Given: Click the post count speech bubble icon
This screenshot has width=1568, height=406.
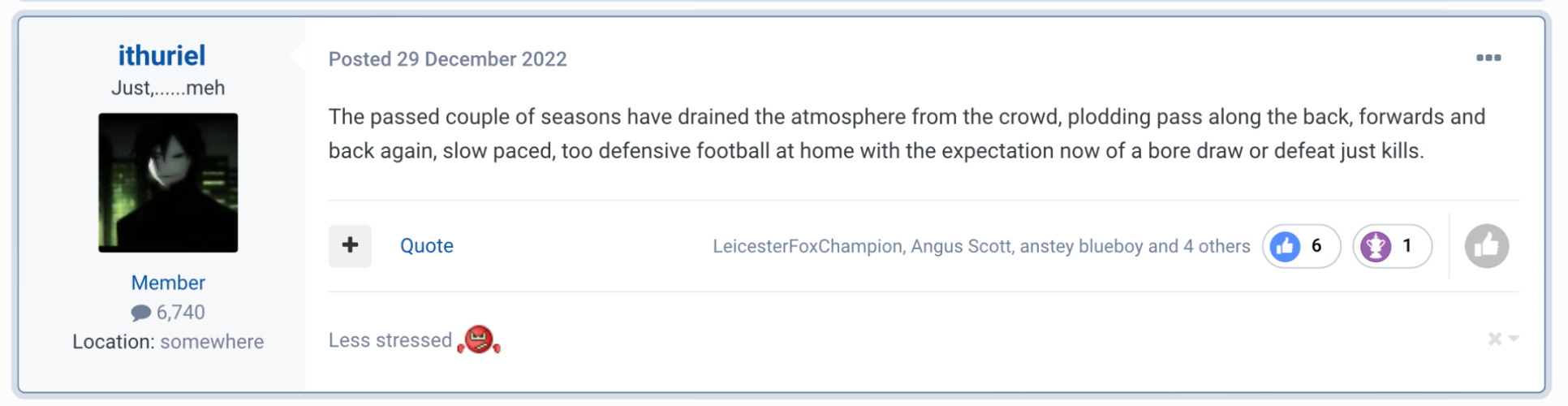Looking at the screenshot, I should tap(141, 313).
